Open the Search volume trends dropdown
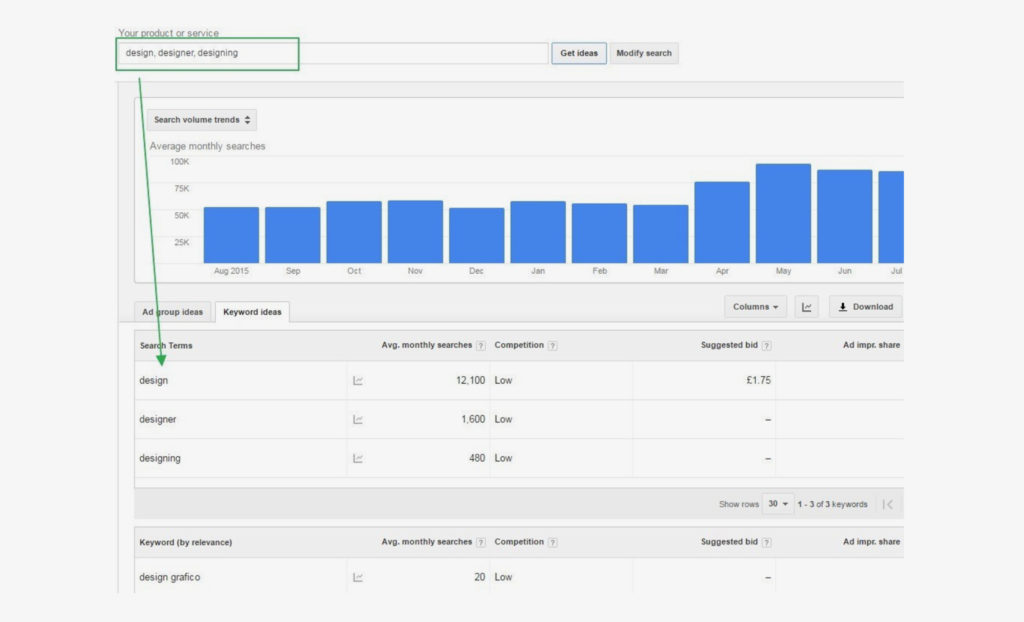Image resolution: width=1024 pixels, height=622 pixels. click(x=202, y=120)
